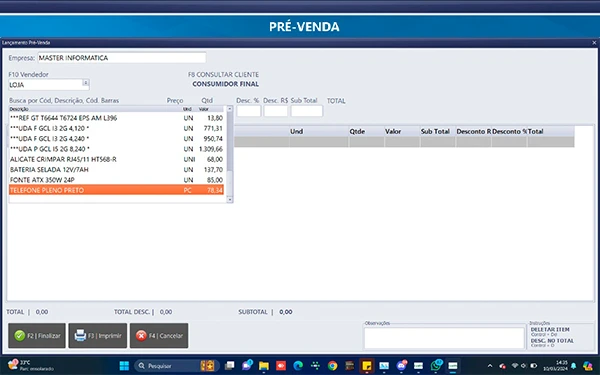The image size is (600, 375).
Task: Click the product list scroll down arrow
Action: click(x=230, y=199)
